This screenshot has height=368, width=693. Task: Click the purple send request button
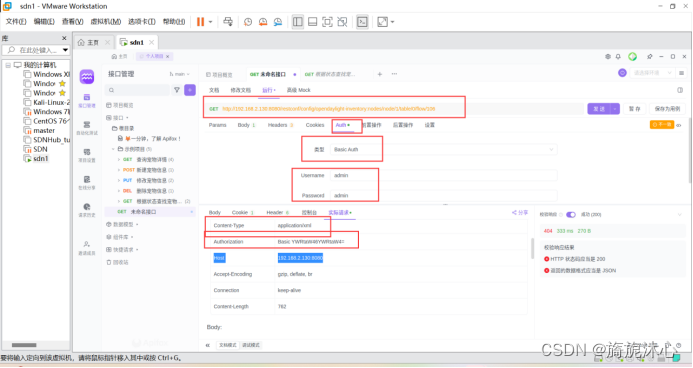[599, 109]
